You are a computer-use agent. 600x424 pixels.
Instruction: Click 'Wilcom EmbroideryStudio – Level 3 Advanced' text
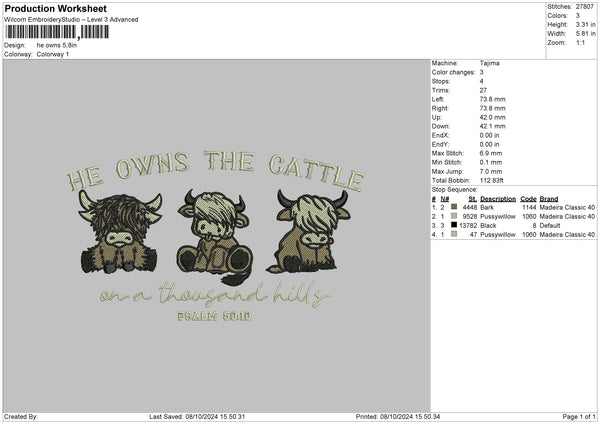pos(71,20)
